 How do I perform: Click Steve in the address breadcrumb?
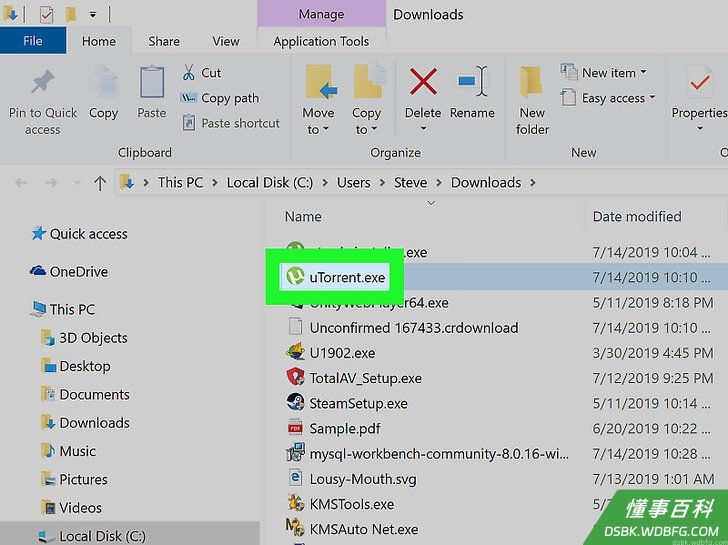click(x=410, y=182)
